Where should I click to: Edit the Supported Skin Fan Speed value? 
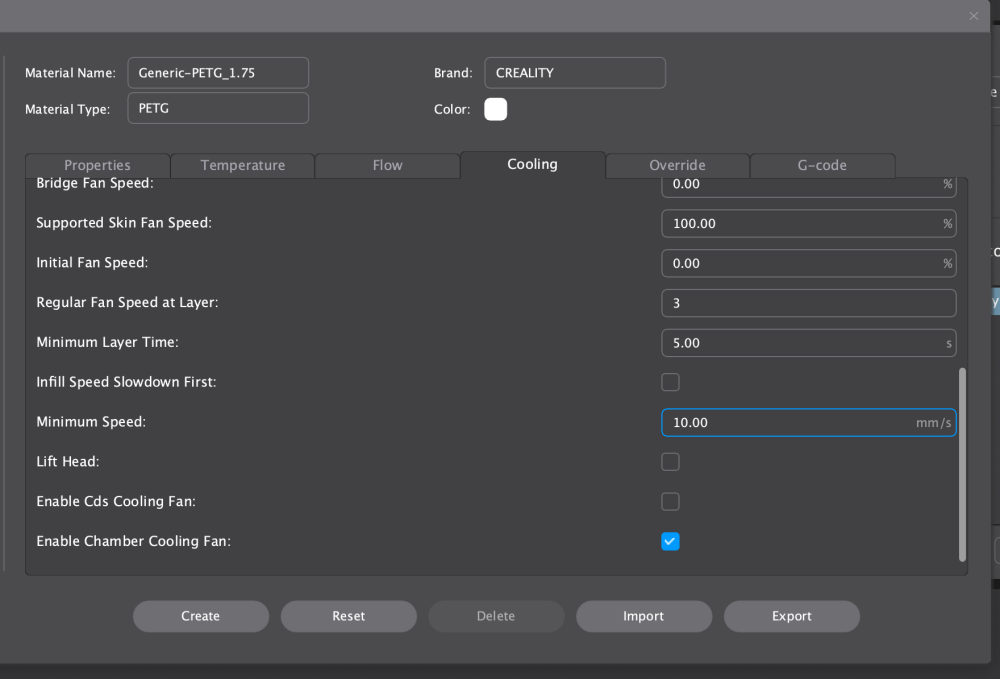[x=809, y=224]
